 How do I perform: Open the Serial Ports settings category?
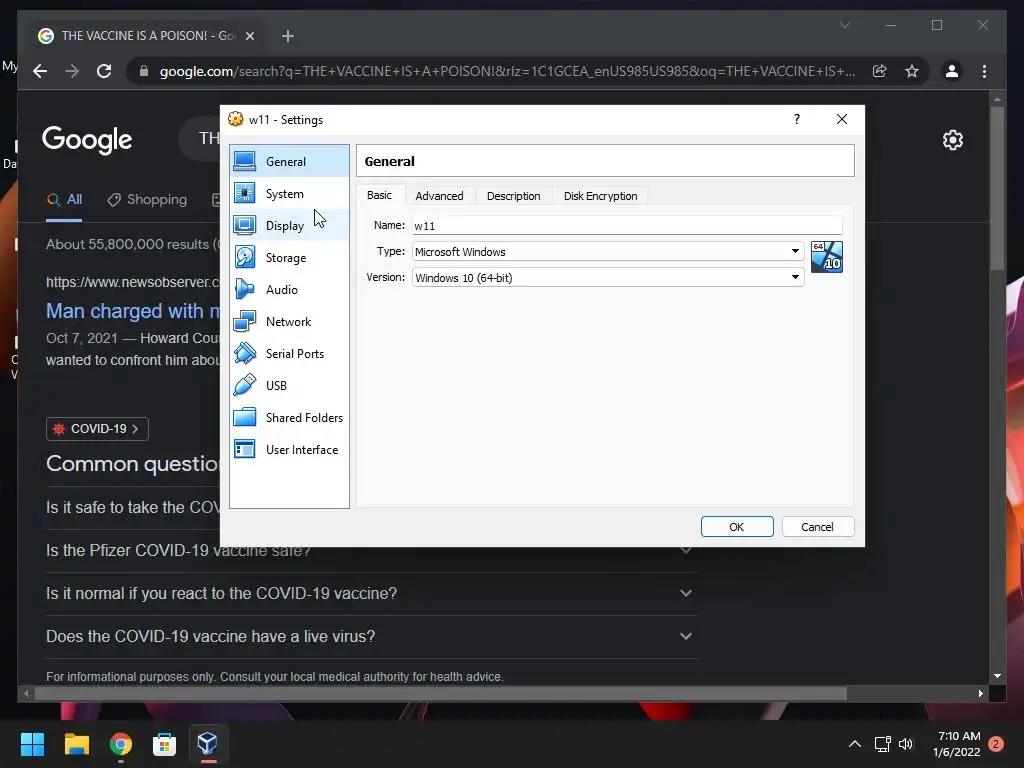click(x=289, y=354)
